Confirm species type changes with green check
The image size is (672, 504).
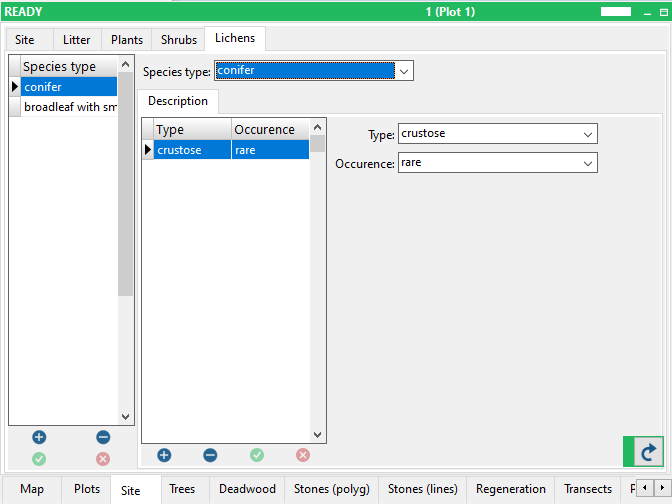click(39, 459)
